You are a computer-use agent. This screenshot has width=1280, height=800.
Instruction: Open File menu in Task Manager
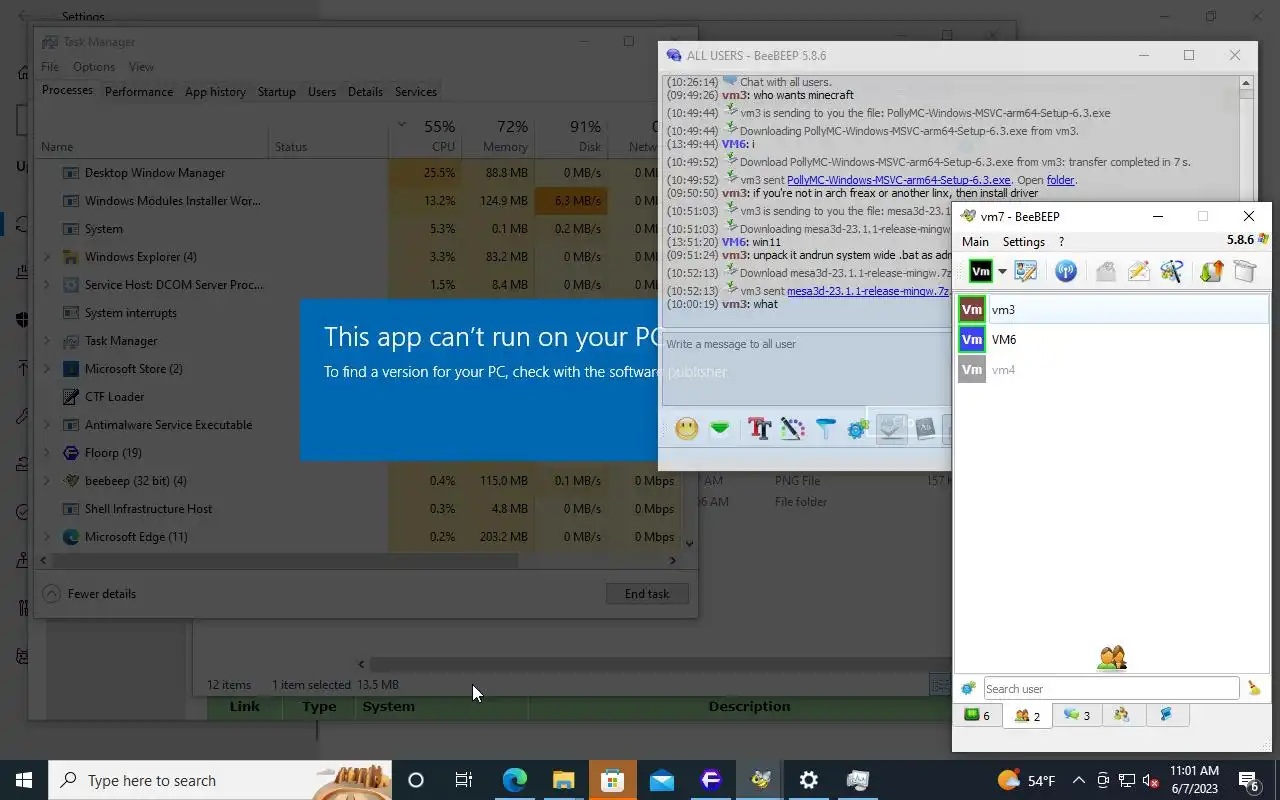pyautogui.click(x=50, y=67)
